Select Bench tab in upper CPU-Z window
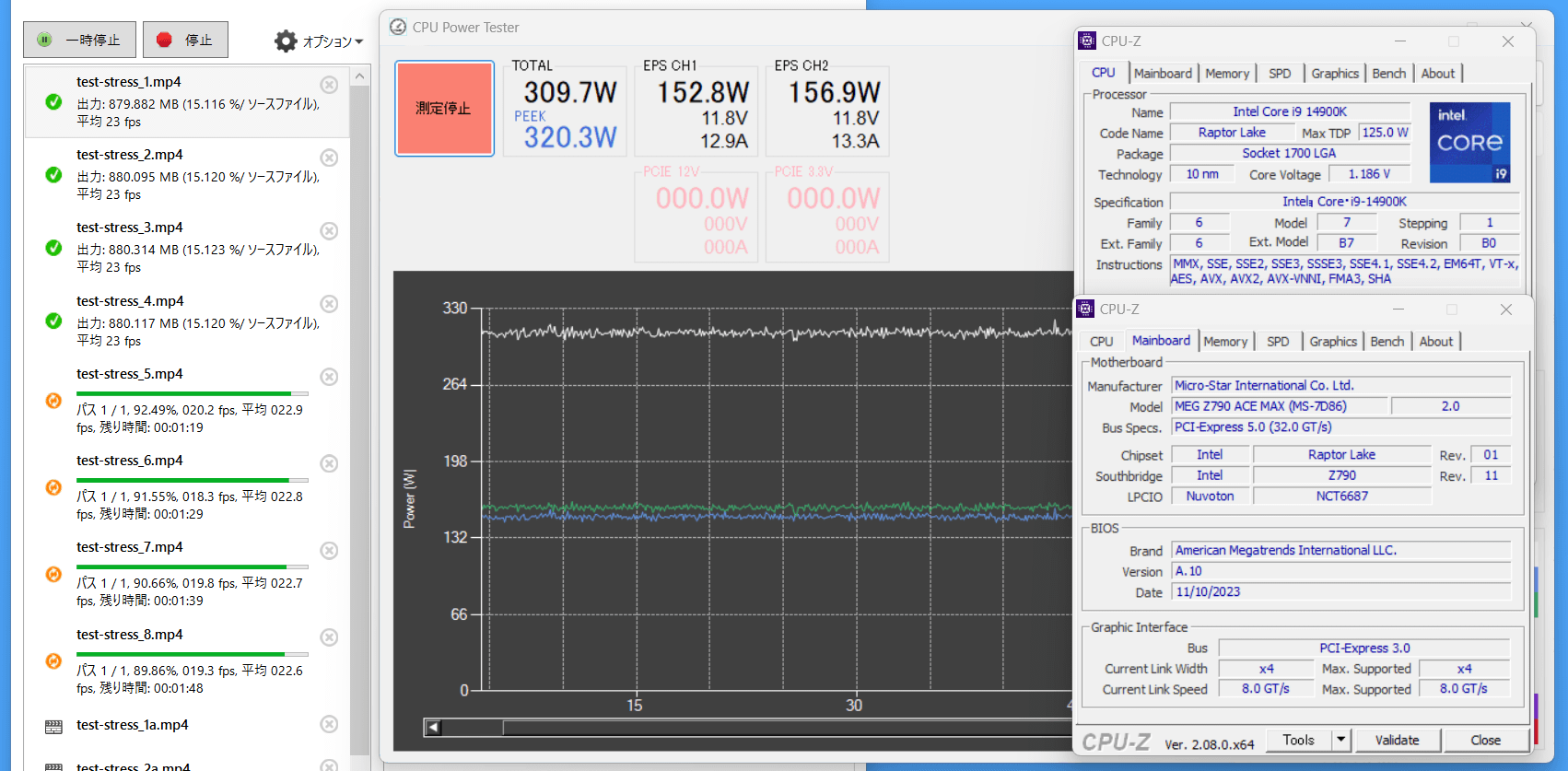Viewport: 1568px width, 771px height. pos(1389,74)
